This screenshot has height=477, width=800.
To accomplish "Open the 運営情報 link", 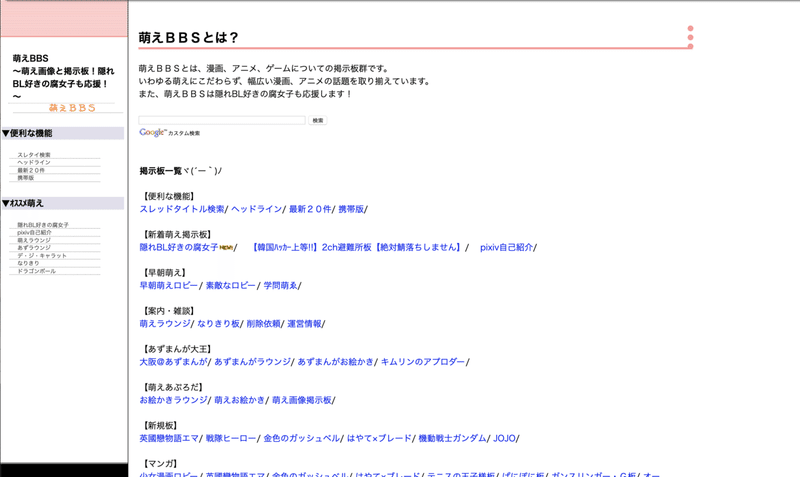I will 304,324.
